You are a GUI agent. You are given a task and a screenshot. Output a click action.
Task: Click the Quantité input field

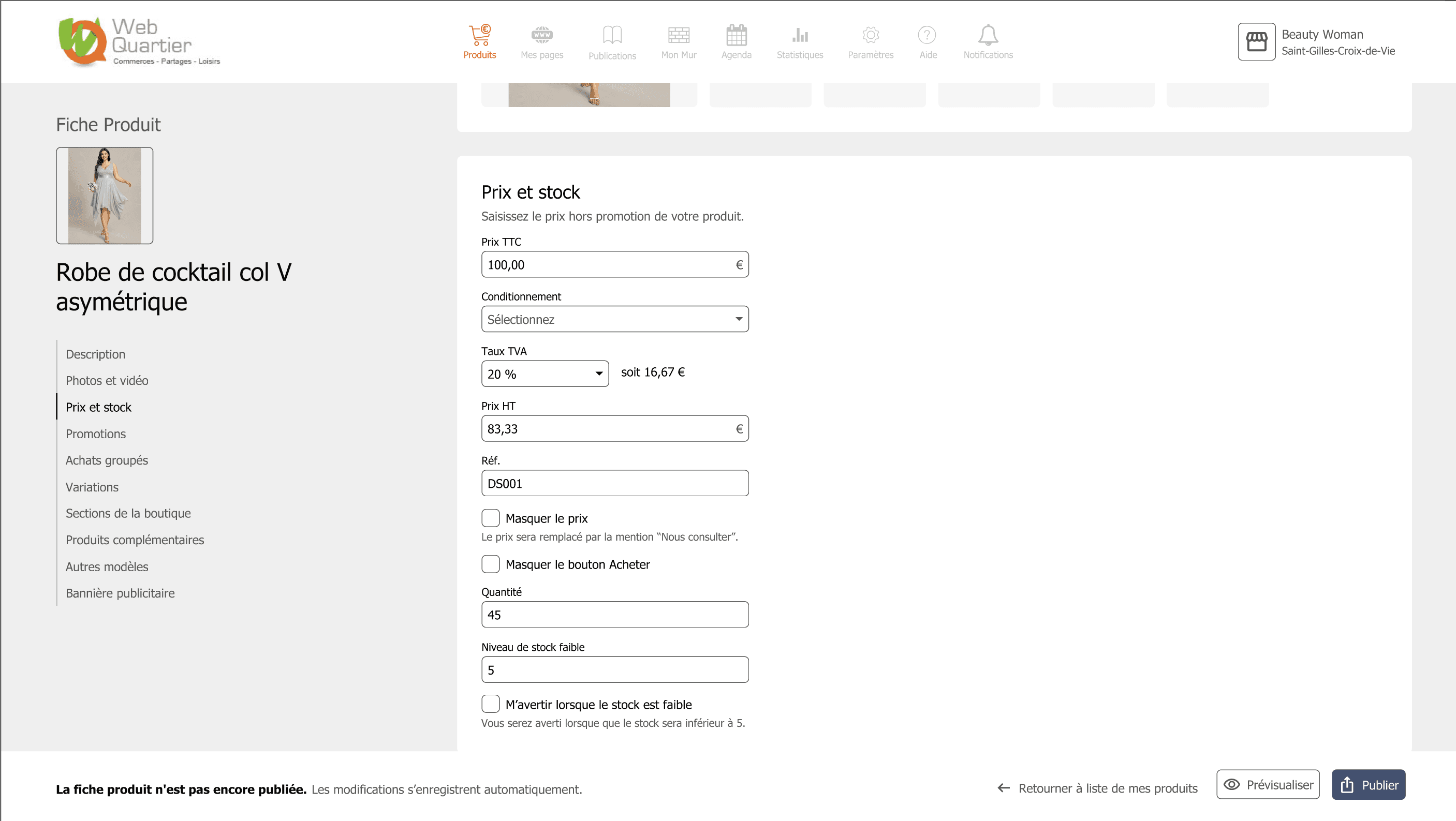click(614, 615)
